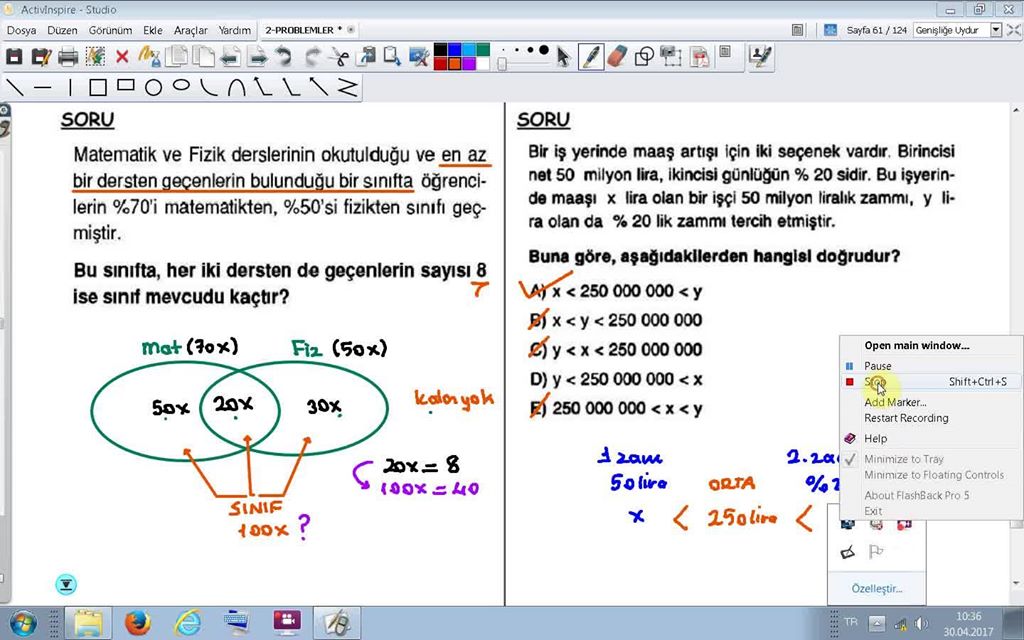The height and width of the screenshot is (640, 1024).
Task: Select the Eraser tool
Action: (617, 57)
